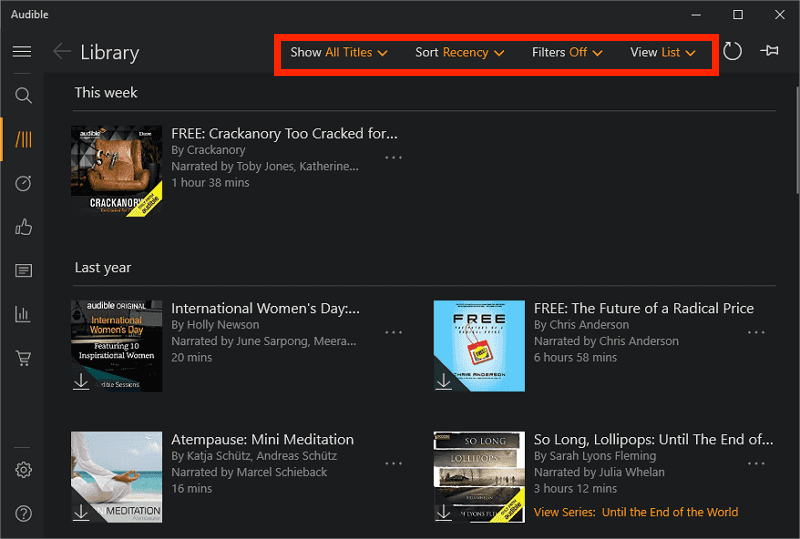This screenshot has width=800, height=539.
Task: Open the settings gear icon
Action: tap(23, 470)
